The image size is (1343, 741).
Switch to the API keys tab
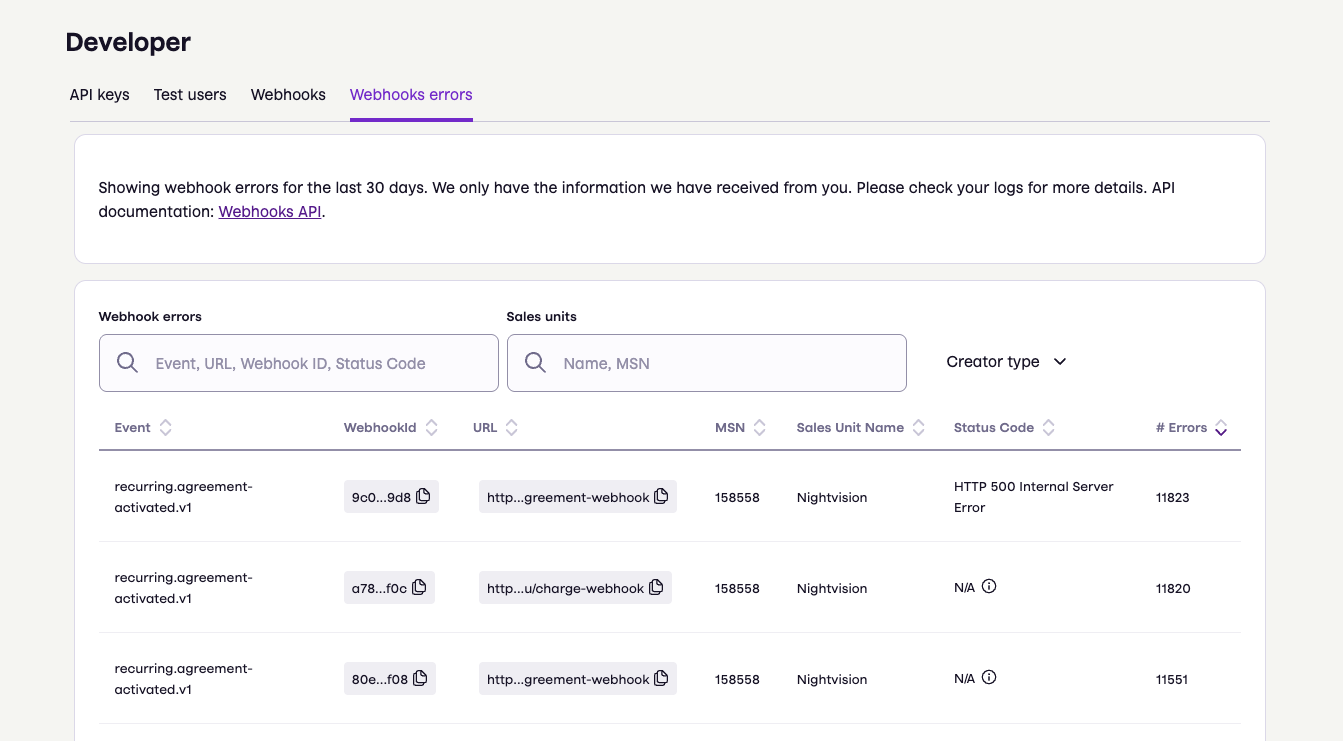coord(99,94)
